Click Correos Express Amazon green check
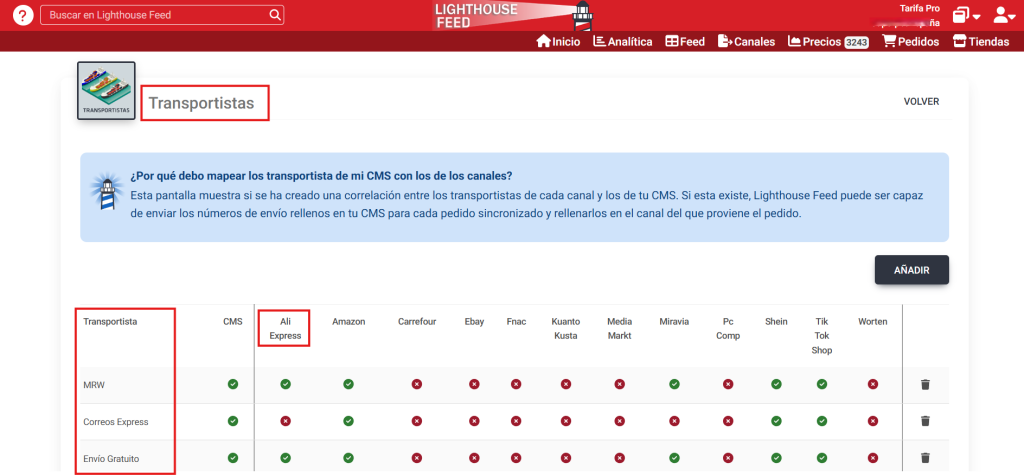 [349, 421]
